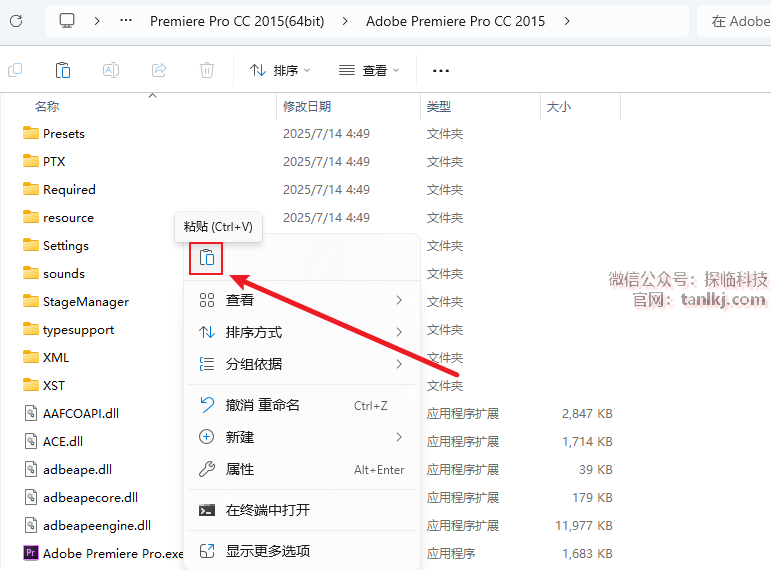Click the This PC monitor icon

[x=67, y=21]
